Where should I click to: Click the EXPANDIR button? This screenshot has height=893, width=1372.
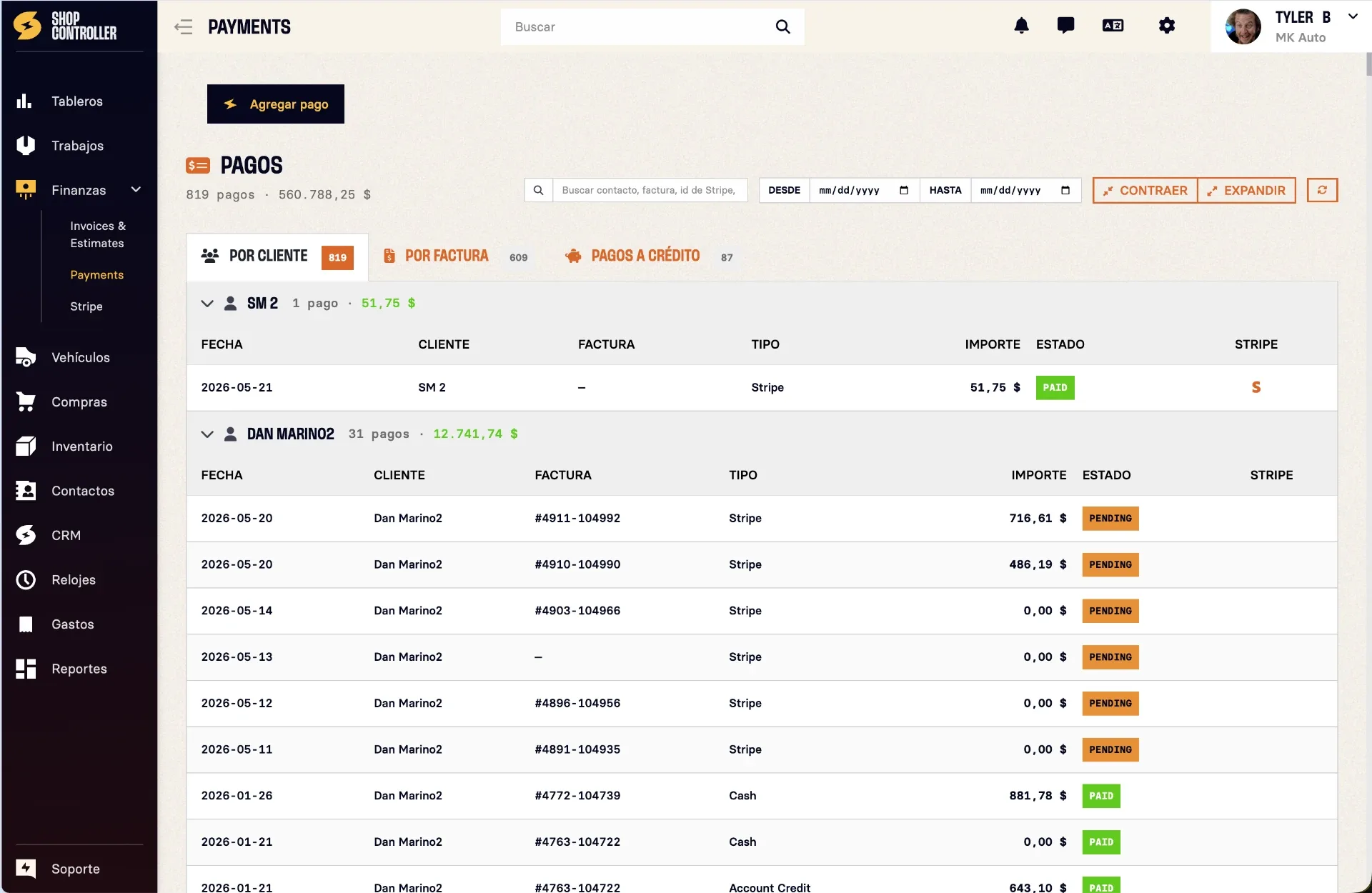1246,190
